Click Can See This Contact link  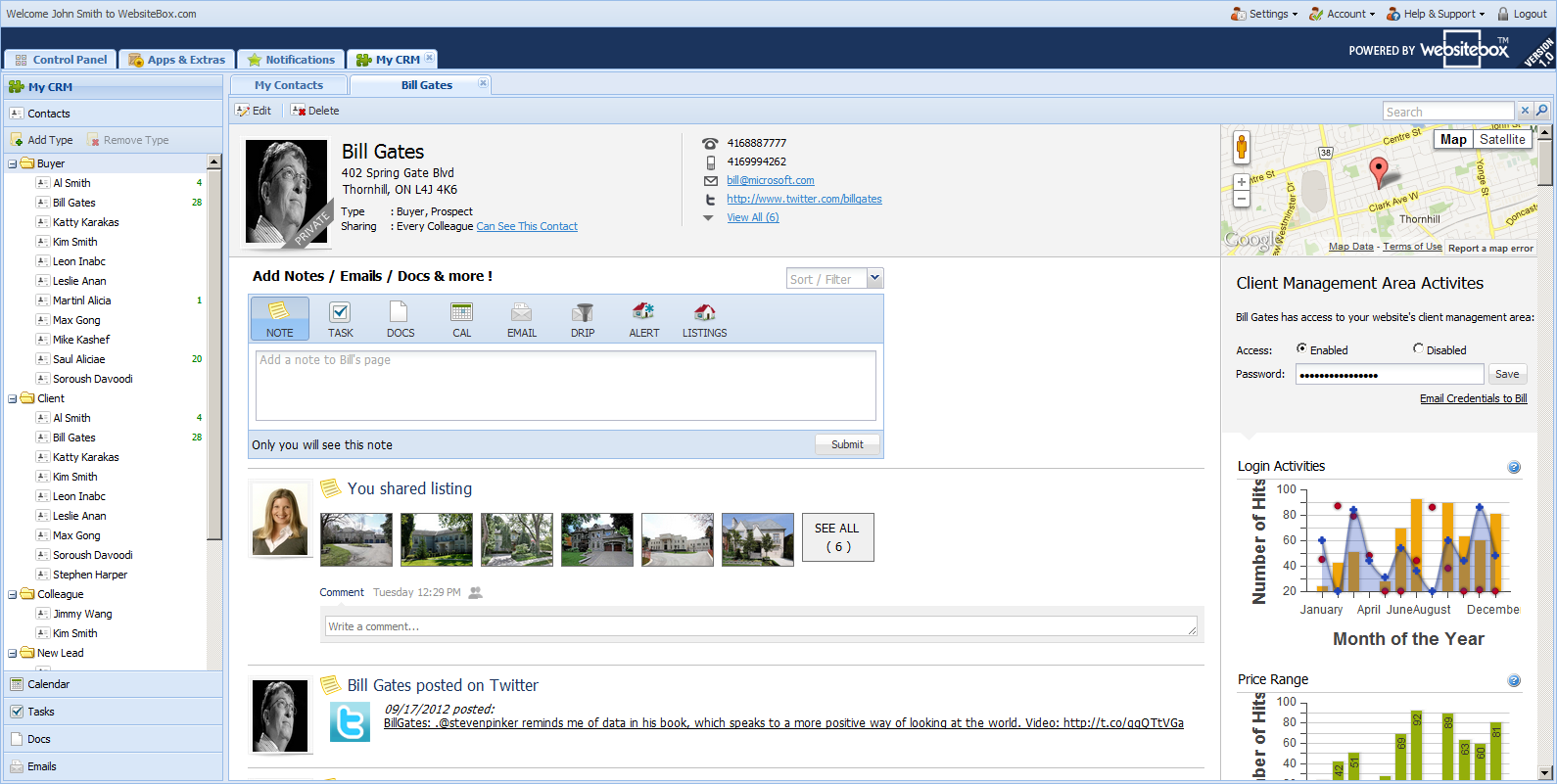(527, 226)
